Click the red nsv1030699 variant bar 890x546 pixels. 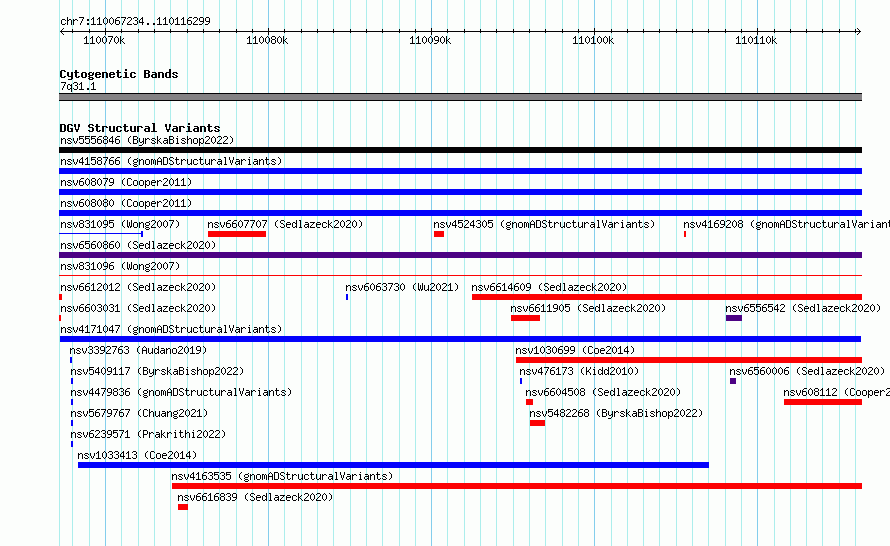(x=689, y=360)
